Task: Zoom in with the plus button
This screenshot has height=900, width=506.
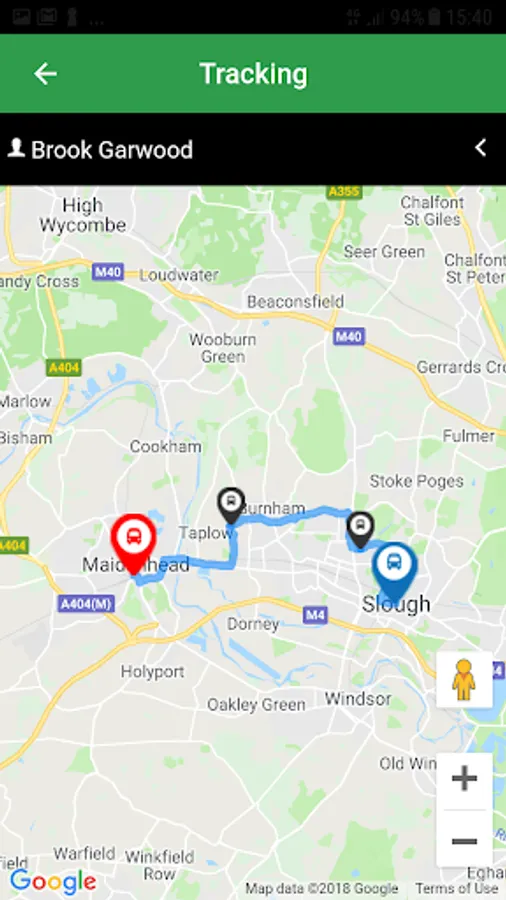Action: (464, 779)
